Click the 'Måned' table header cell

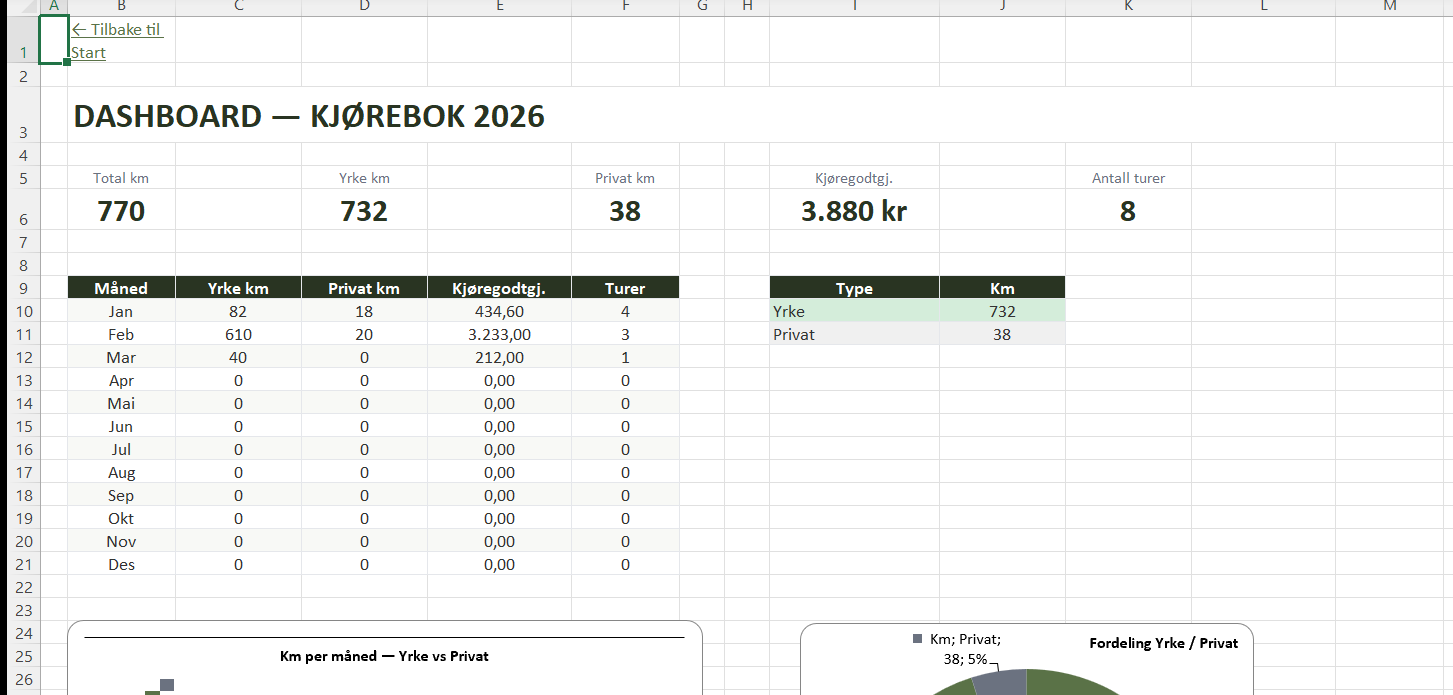point(121,288)
